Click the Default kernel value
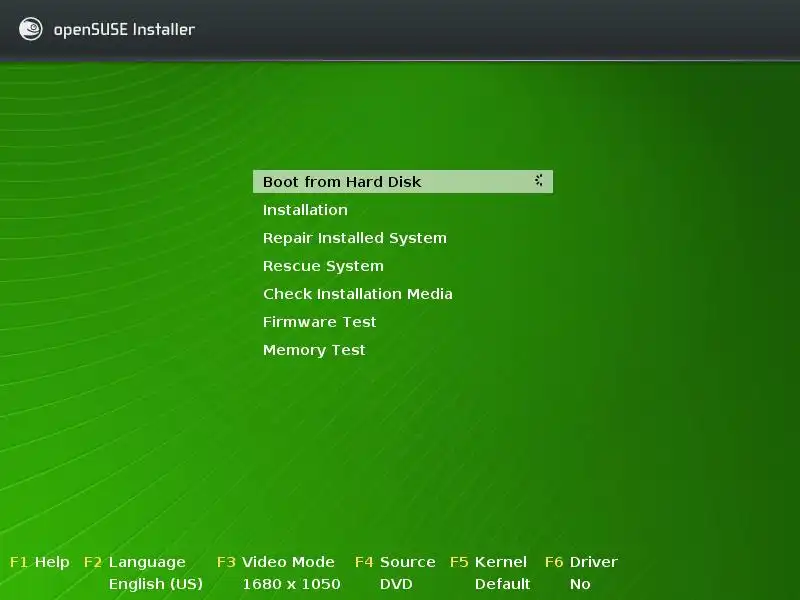Image resolution: width=800 pixels, height=600 pixels. pos(503,584)
